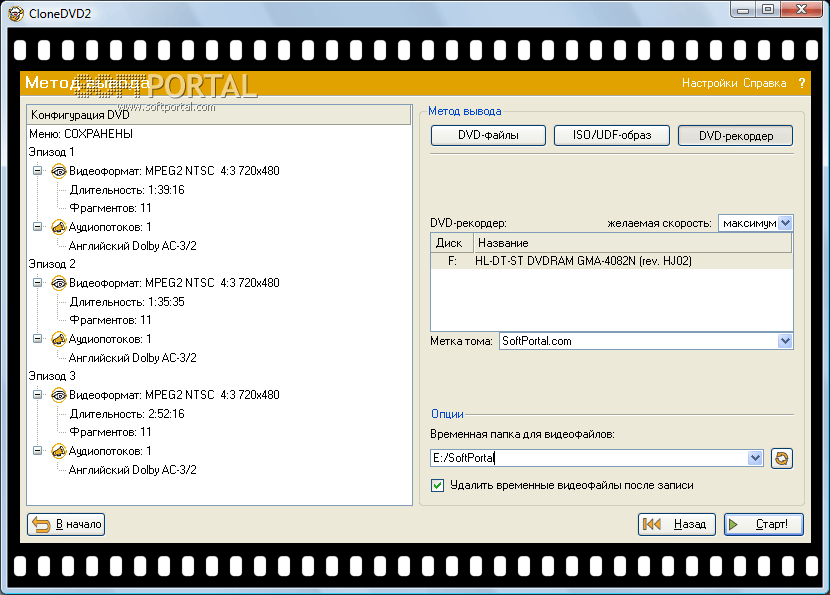Select the DVD-файлы output method
830x595 pixels.
(488, 136)
